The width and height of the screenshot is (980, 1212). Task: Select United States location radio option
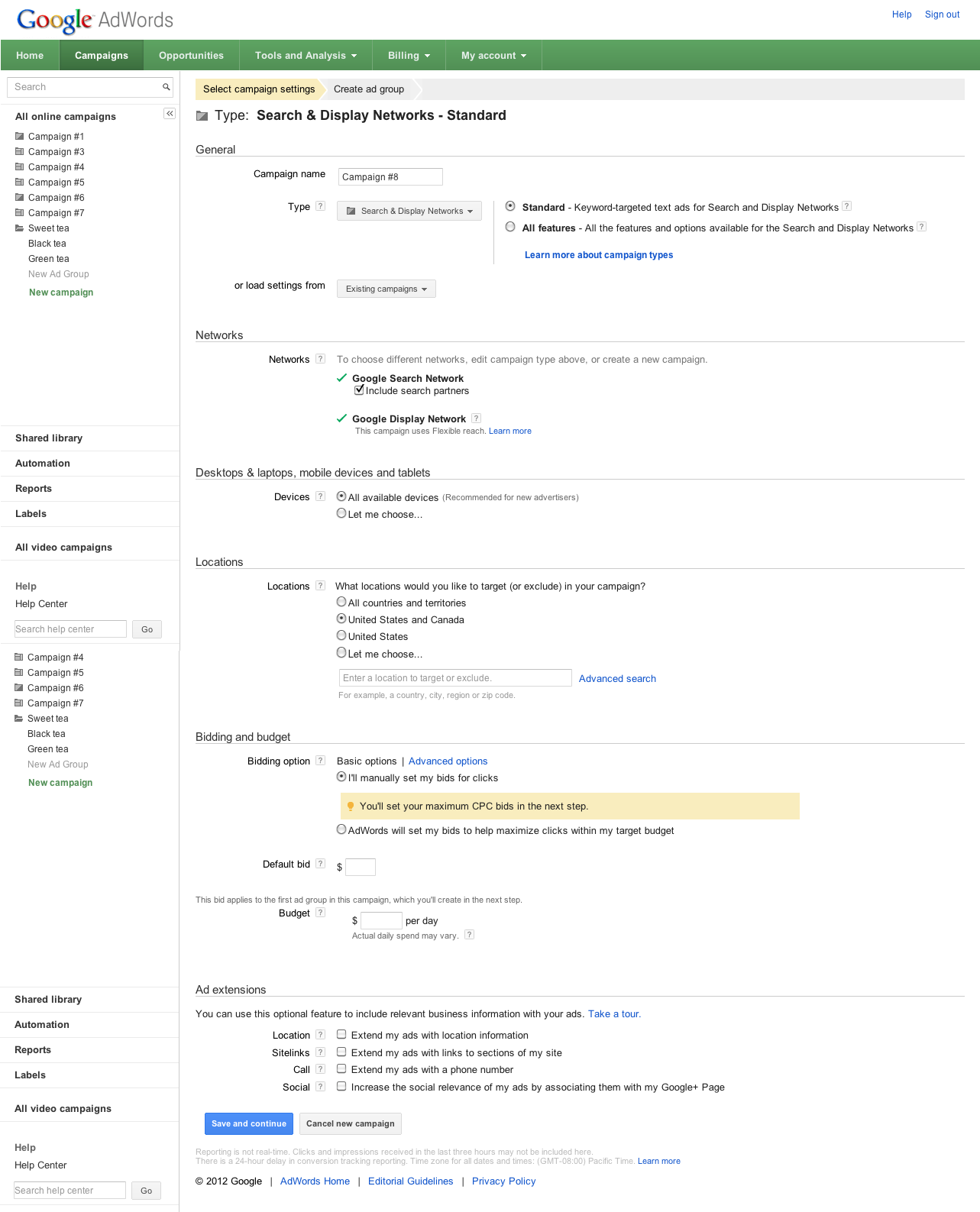pos(341,635)
